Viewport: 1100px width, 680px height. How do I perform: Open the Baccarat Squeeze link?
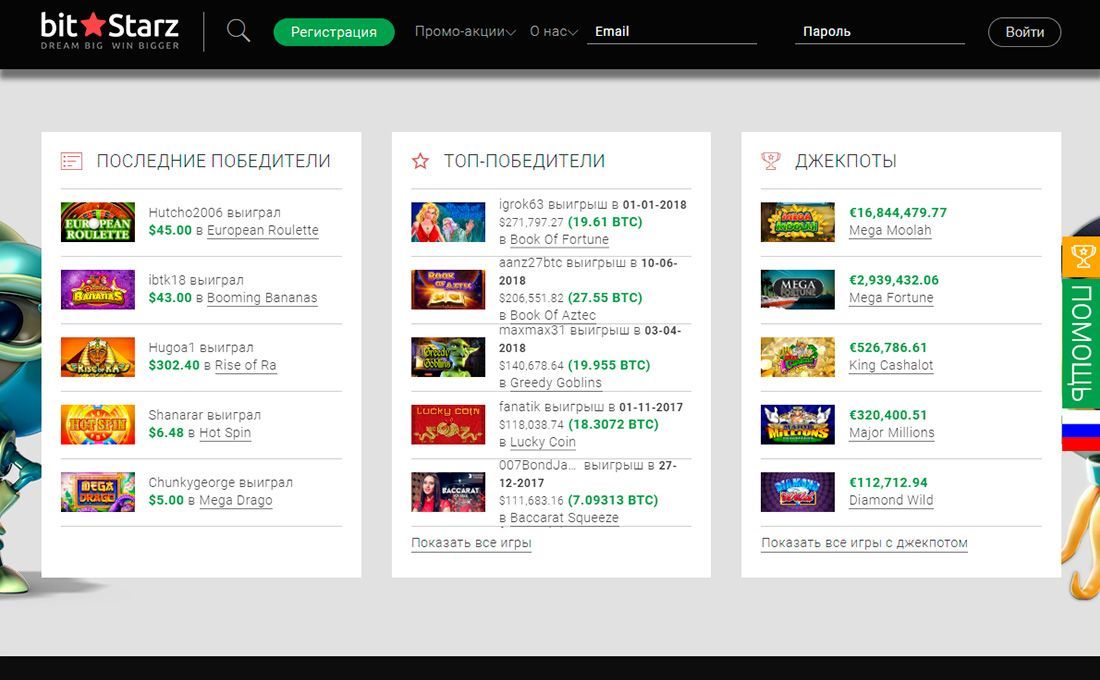click(564, 517)
